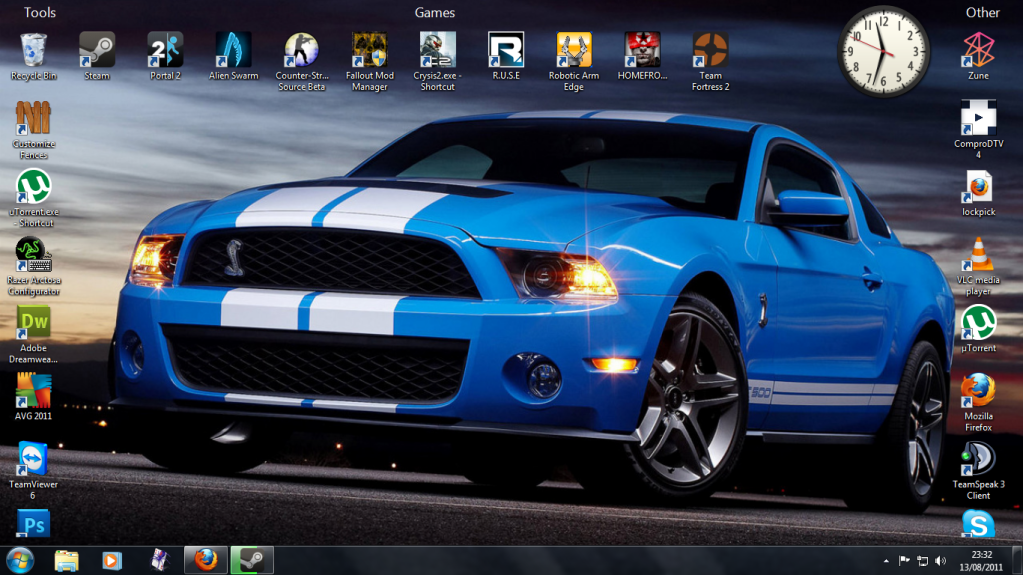1023x575 pixels.
Task: Click the analog clock gadget
Action: point(883,51)
